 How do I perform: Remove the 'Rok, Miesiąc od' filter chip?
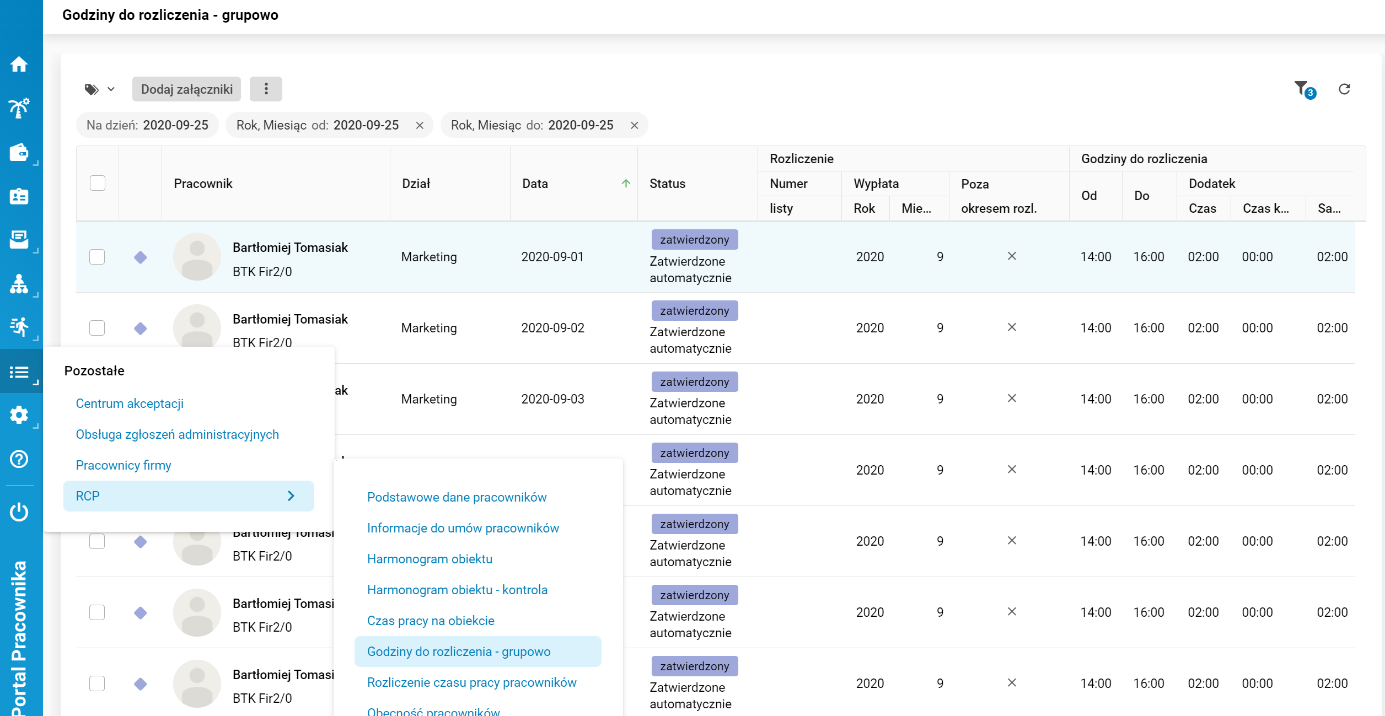click(420, 125)
